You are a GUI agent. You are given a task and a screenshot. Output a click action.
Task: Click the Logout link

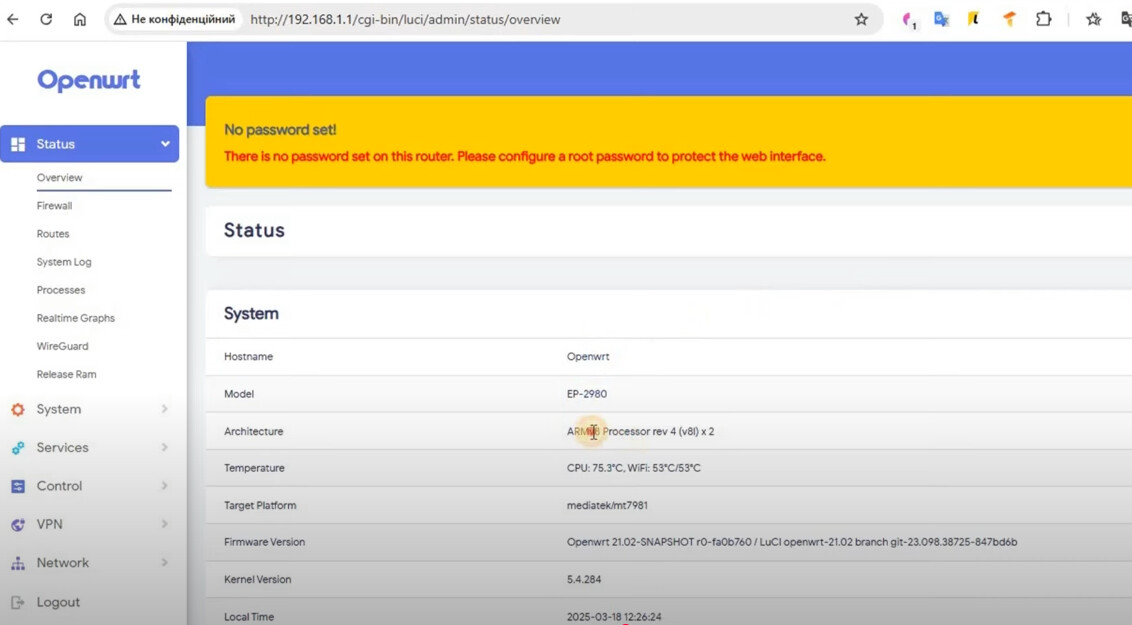point(58,602)
